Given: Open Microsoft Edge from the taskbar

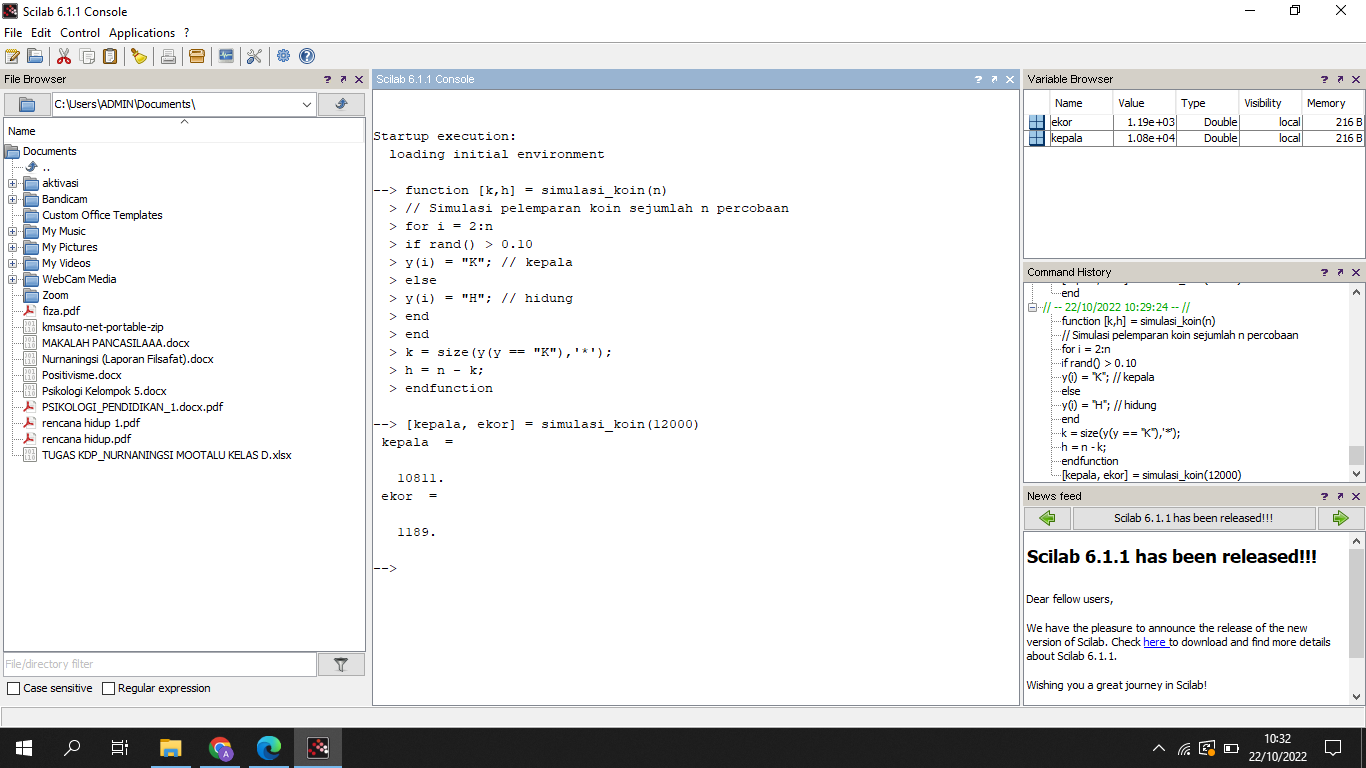Looking at the screenshot, I should pyautogui.click(x=269, y=747).
